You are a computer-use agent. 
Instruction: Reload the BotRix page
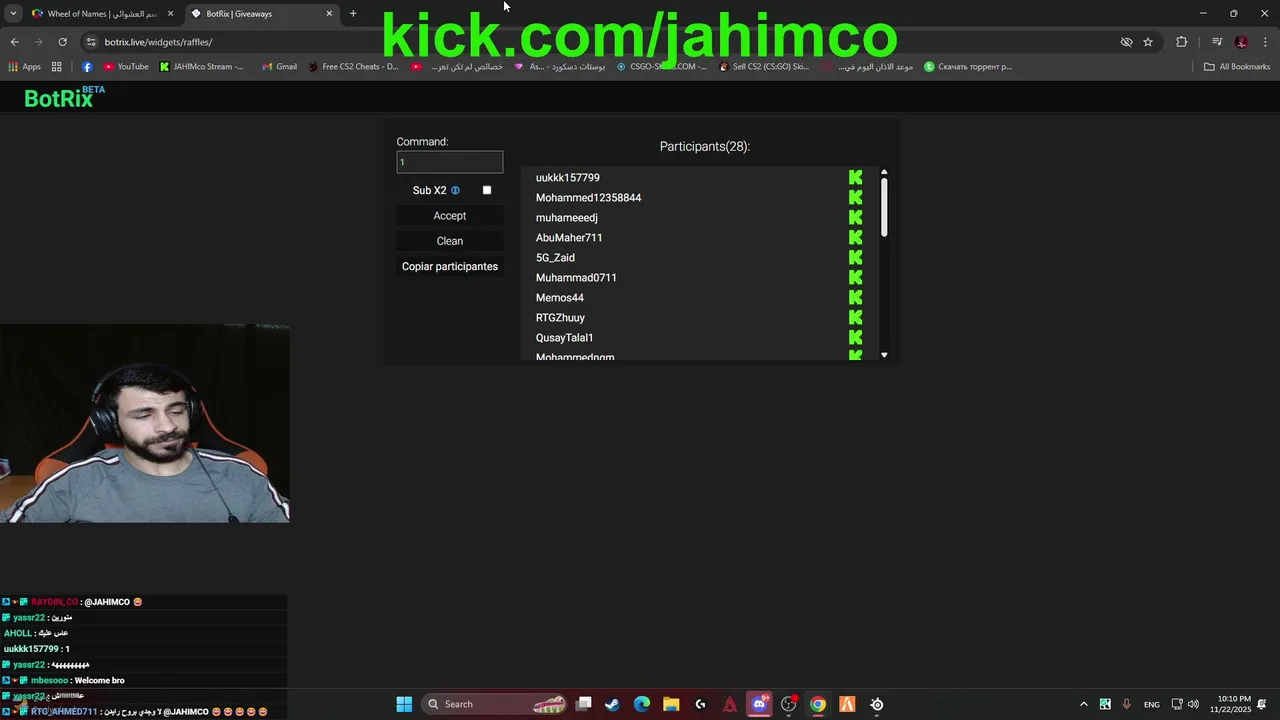tap(62, 42)
